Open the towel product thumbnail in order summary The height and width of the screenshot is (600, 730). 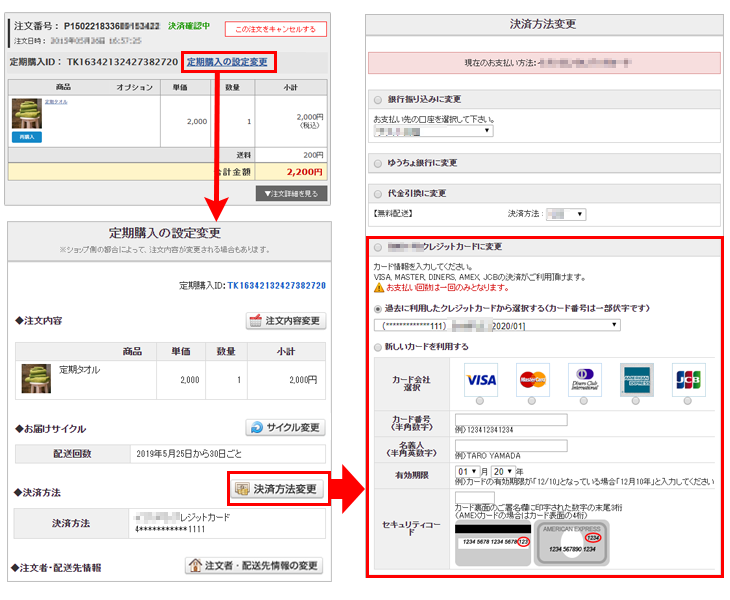point(27,114)
